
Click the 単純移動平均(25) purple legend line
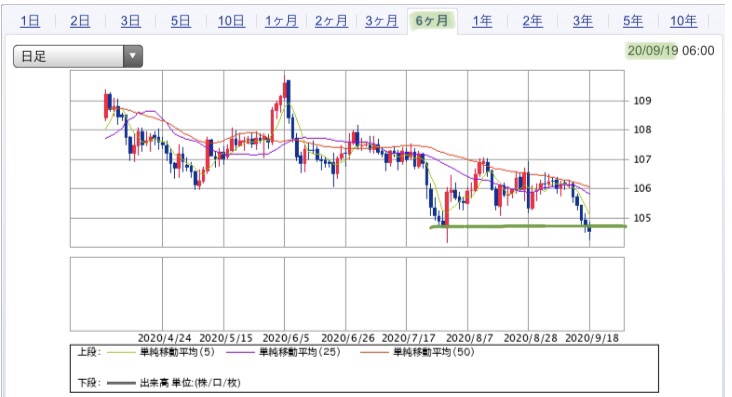click(240, 352)
